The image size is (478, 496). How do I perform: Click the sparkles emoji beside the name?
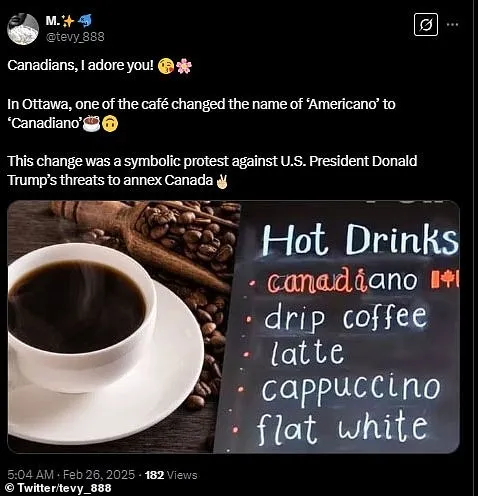point(68,21)
